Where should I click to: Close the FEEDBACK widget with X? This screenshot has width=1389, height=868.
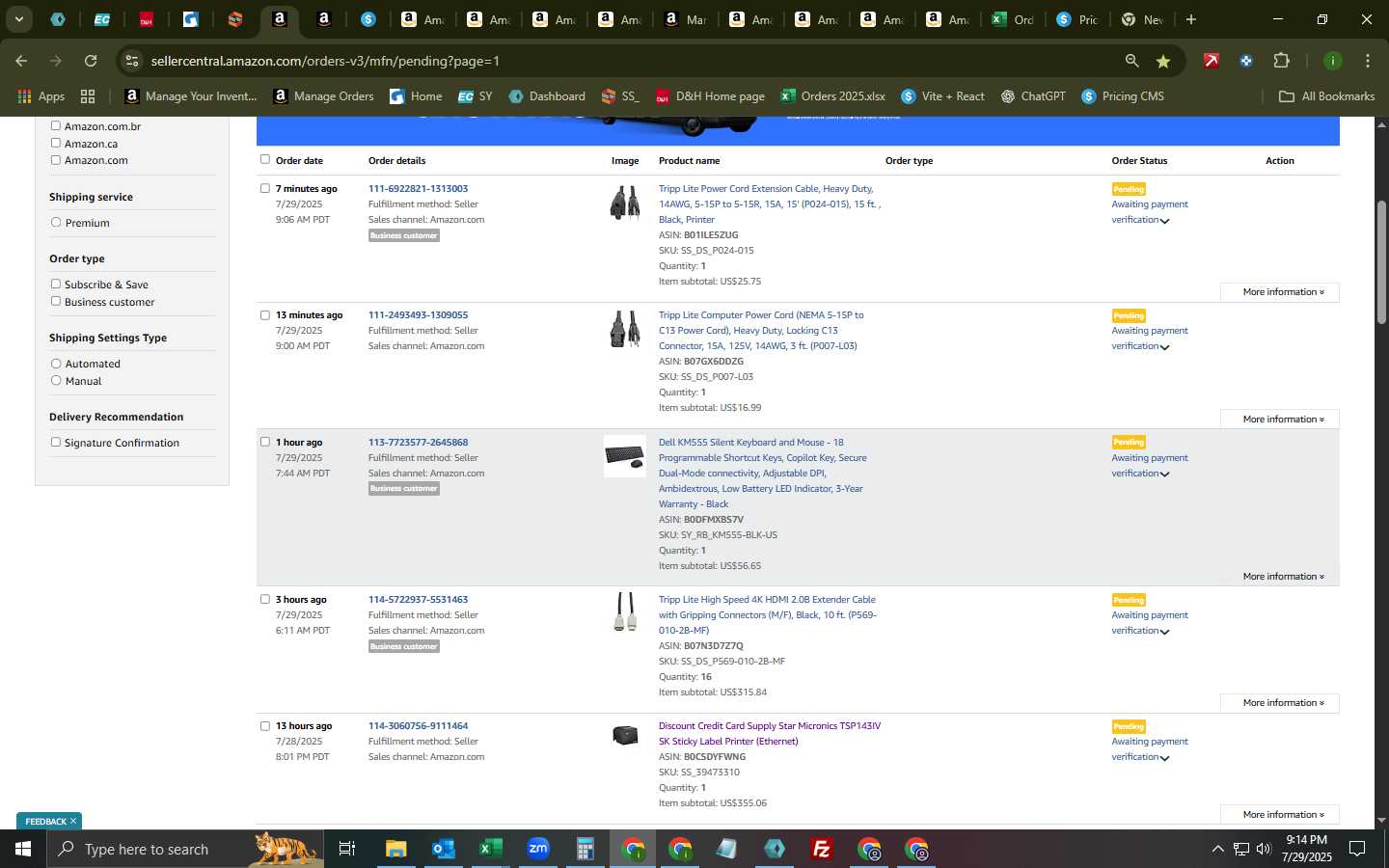pyautogui.click(x=73, y=821)
